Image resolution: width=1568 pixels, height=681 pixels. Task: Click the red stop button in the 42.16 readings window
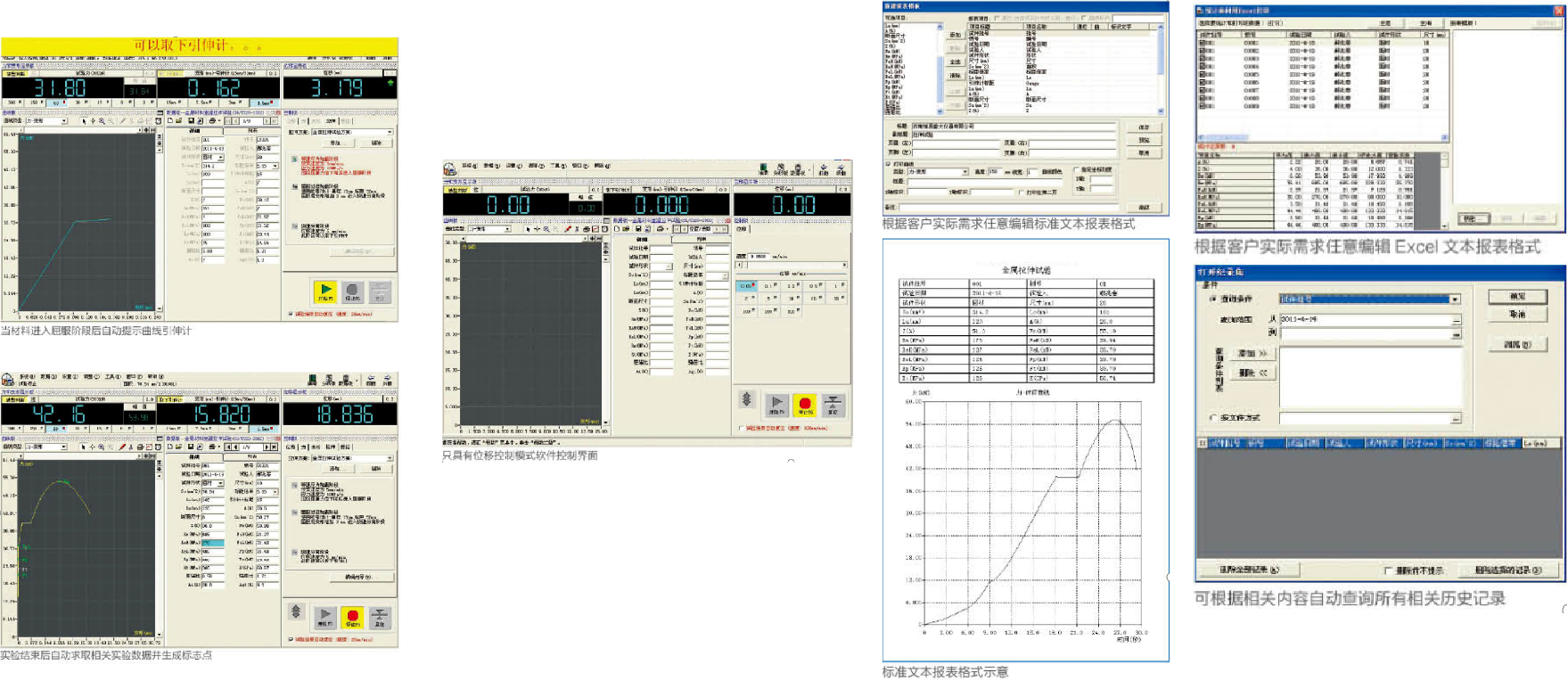tap(352, 617)
